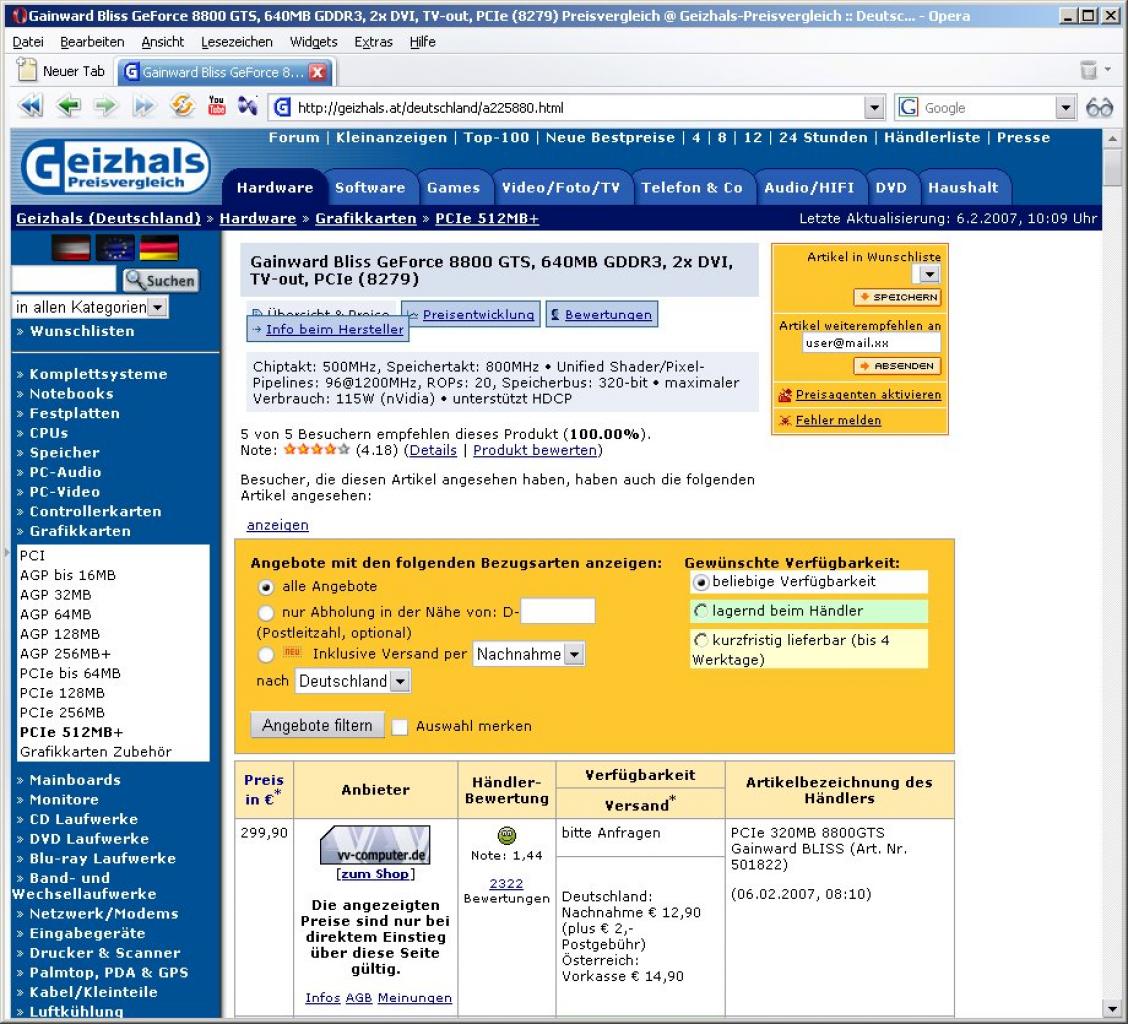1128x1024 pixels.
Task: Click the Suchen button
Action: click(161, 281)
